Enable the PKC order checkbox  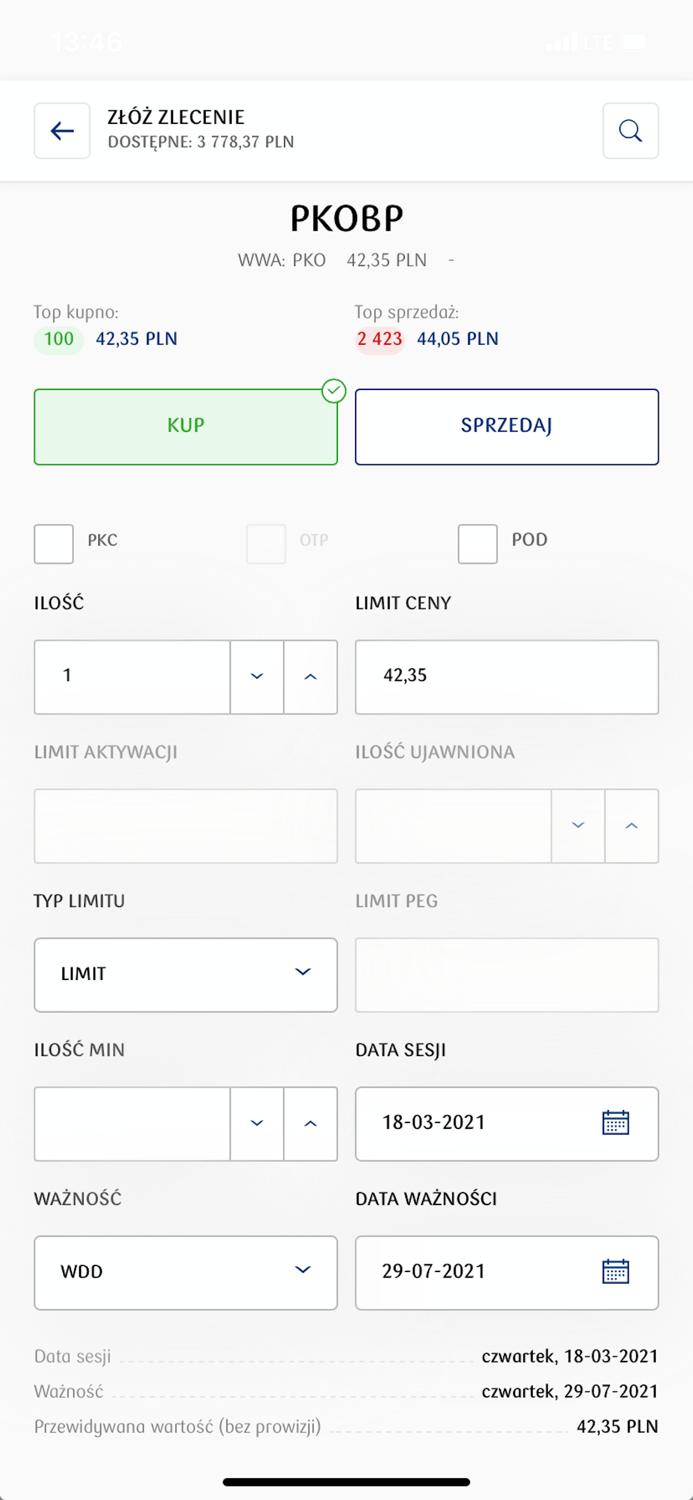[x=53, y=543]
